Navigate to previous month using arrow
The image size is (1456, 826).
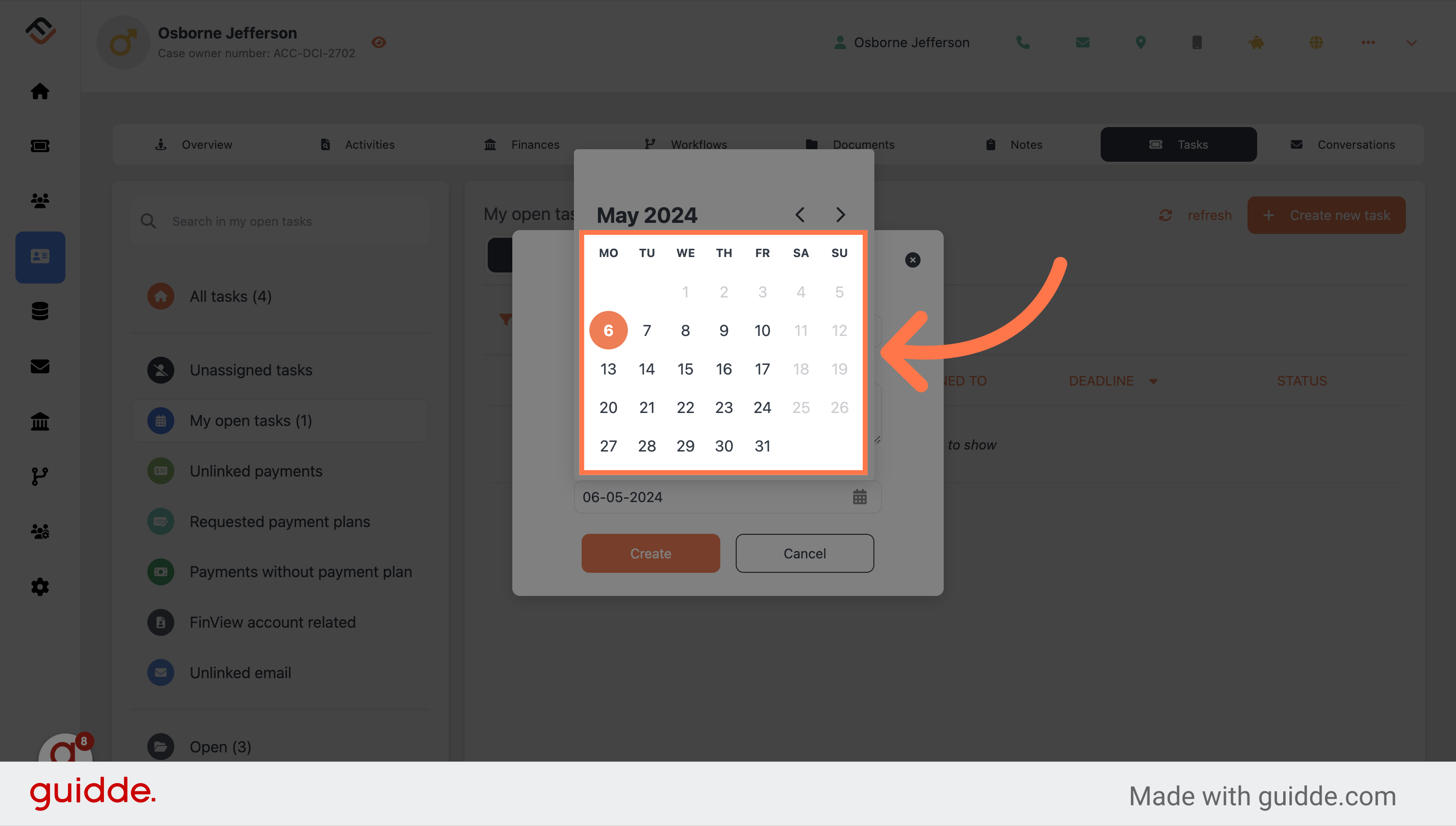click(x=801, y=213)
